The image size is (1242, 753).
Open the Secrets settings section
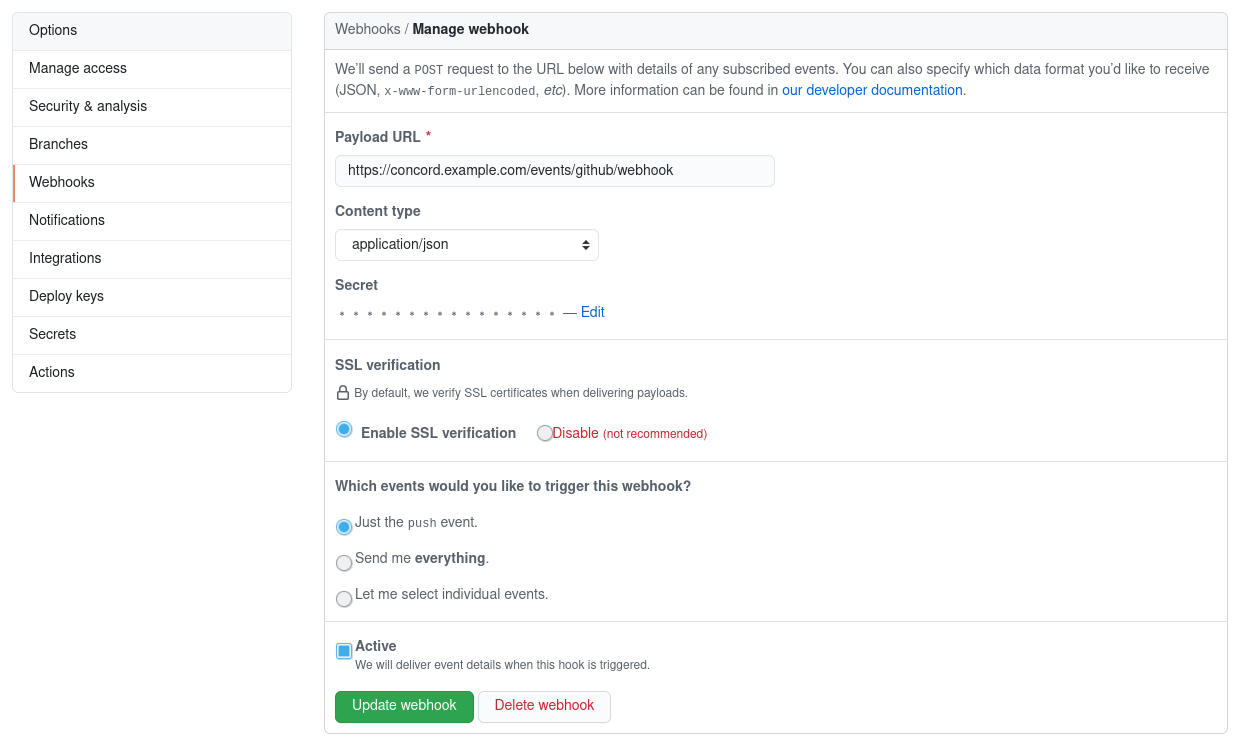[x=52, y=334]
